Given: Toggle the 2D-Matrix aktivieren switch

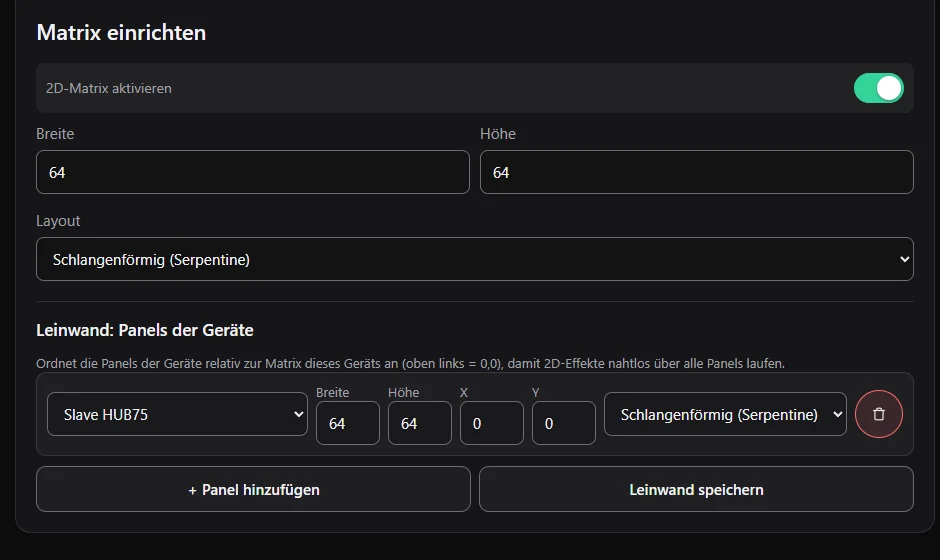Looking at the screenshot, I should point(878,88).
